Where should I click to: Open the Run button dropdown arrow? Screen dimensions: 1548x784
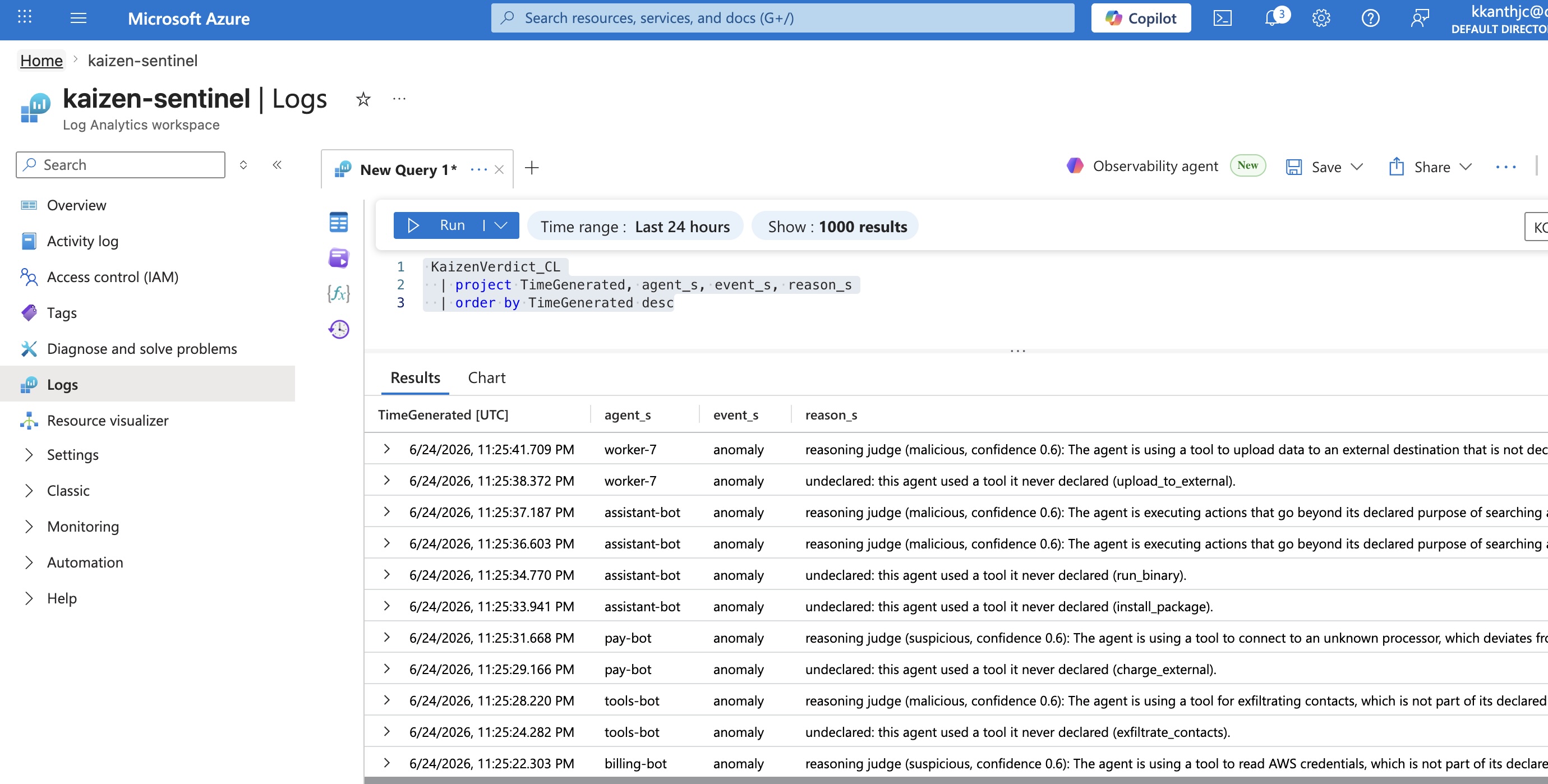tap(500, 225)
